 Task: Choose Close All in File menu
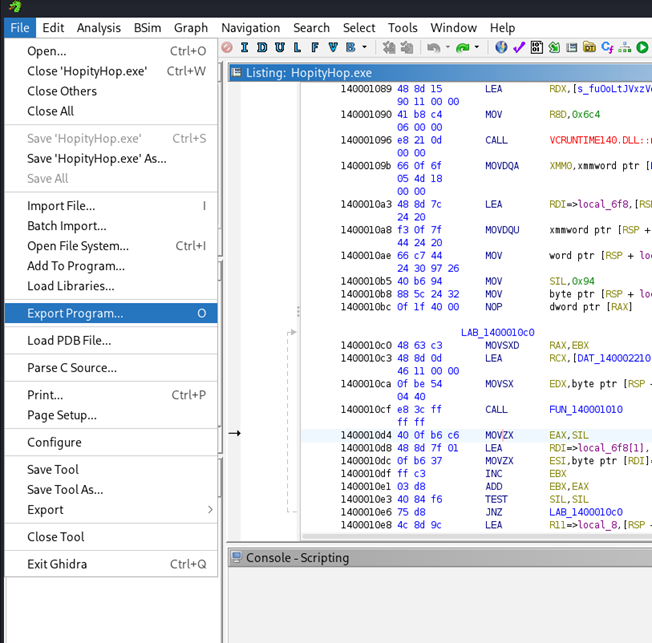(111, 111)
